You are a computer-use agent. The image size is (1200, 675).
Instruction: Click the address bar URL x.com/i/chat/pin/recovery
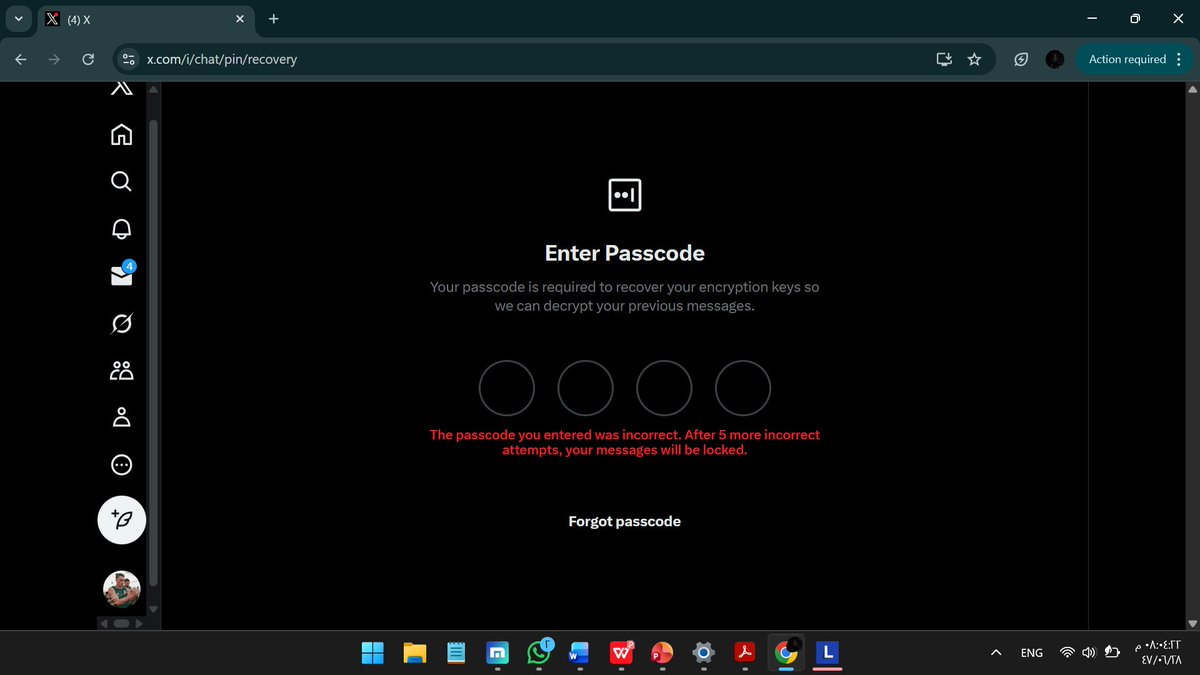click(222, 59)
